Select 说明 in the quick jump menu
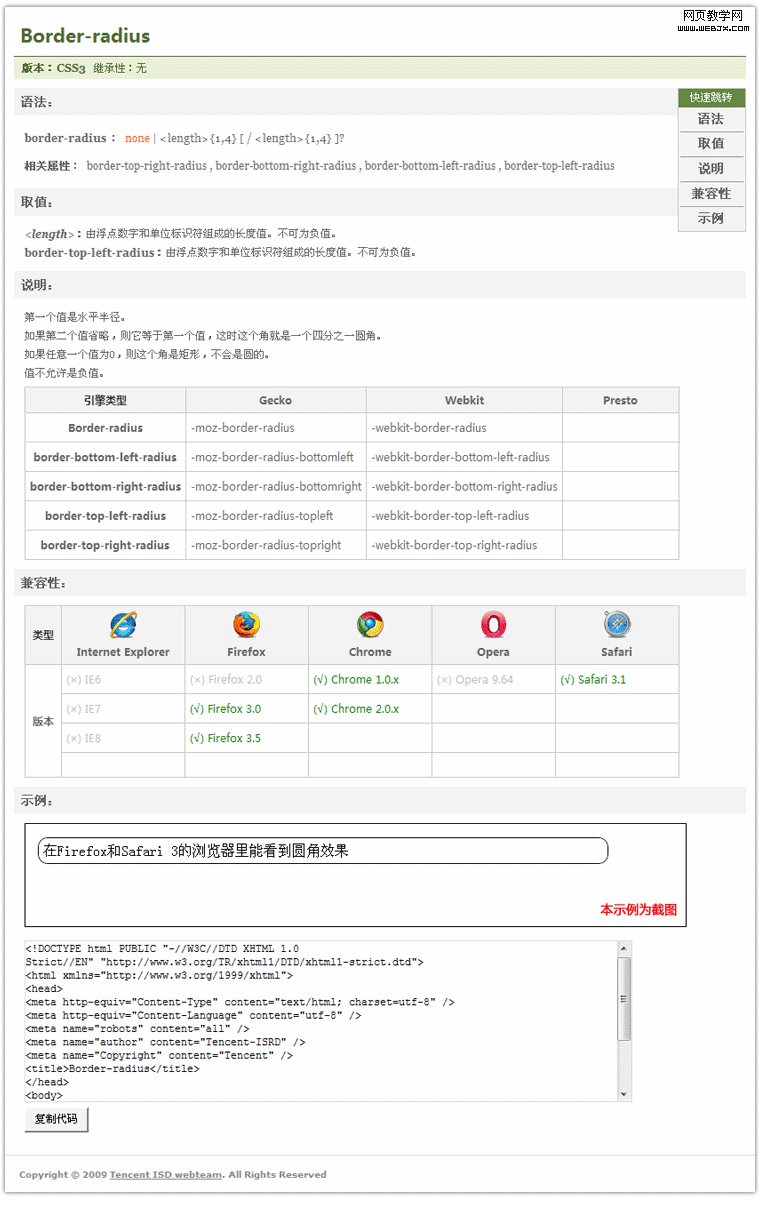Screen dimensions: 760x1205 point(711,169)
